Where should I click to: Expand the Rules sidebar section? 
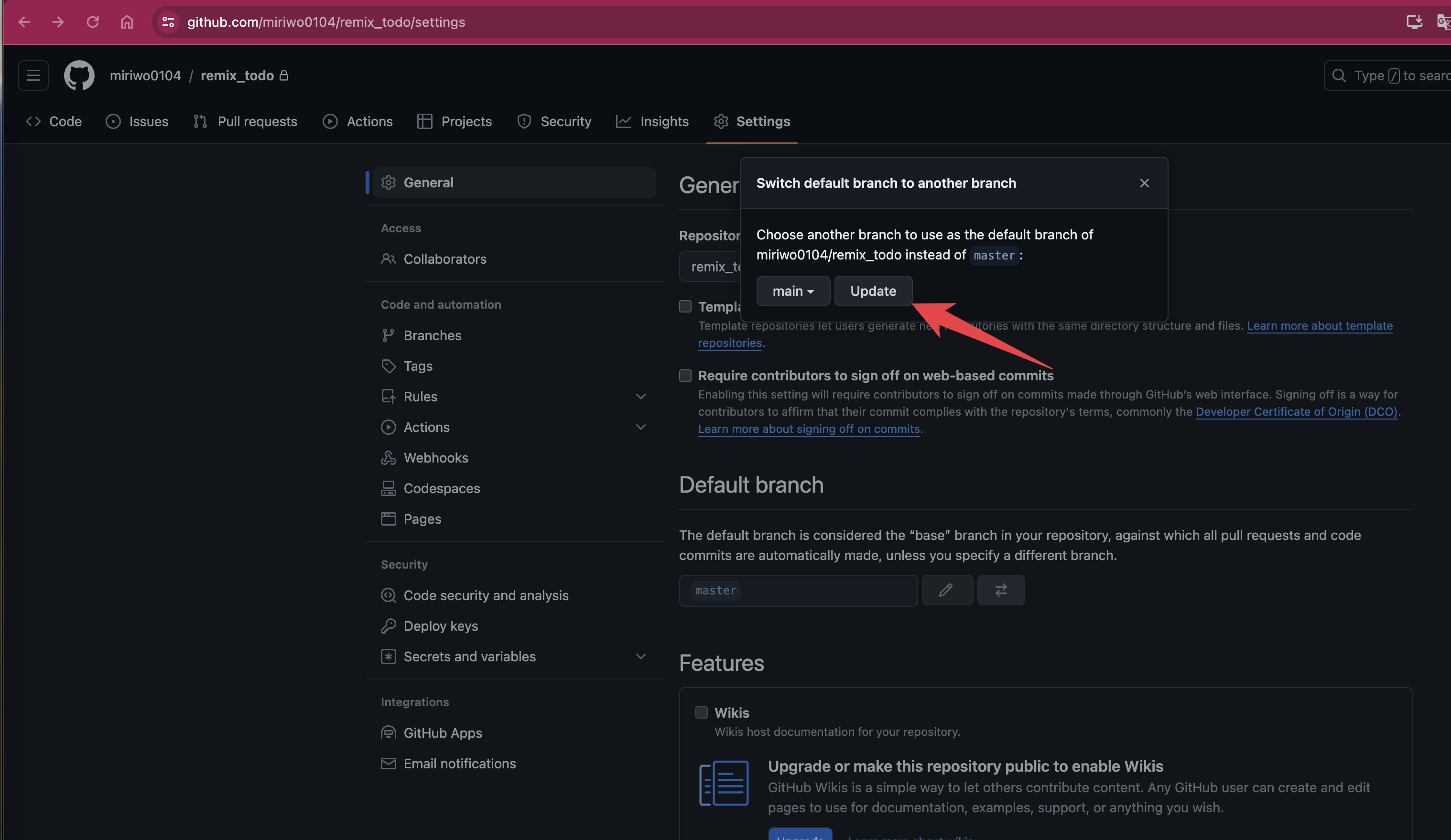640,397
